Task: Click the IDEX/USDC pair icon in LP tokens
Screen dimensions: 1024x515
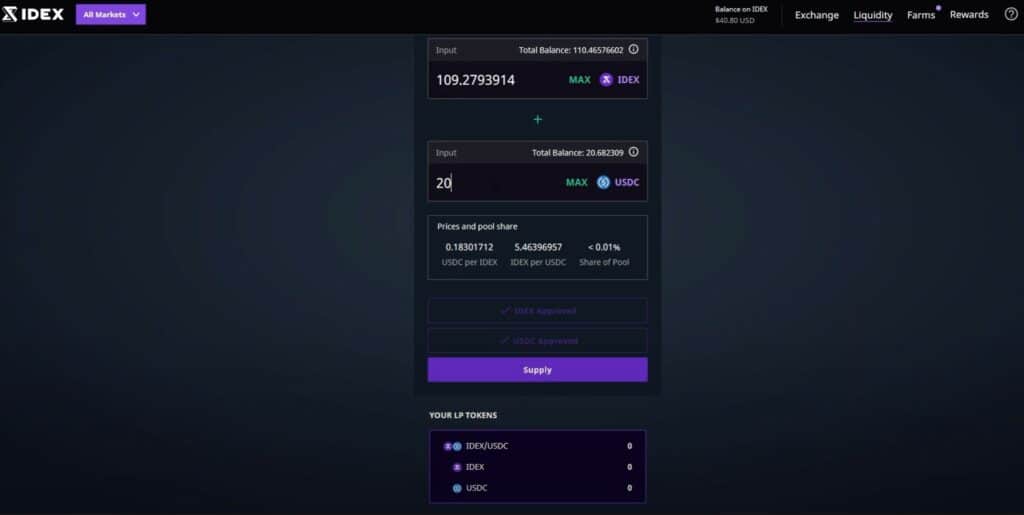Action: 453,446
